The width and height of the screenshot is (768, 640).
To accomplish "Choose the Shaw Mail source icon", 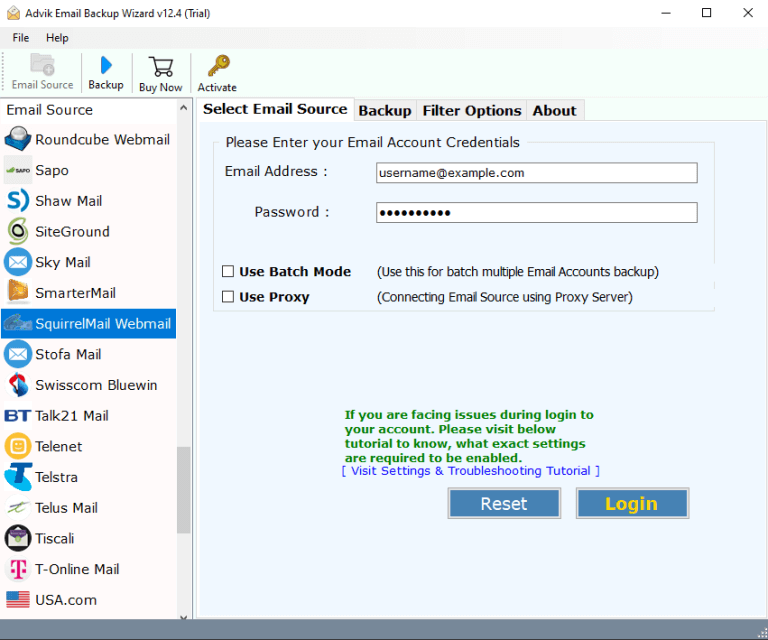I will pos(18,201).
